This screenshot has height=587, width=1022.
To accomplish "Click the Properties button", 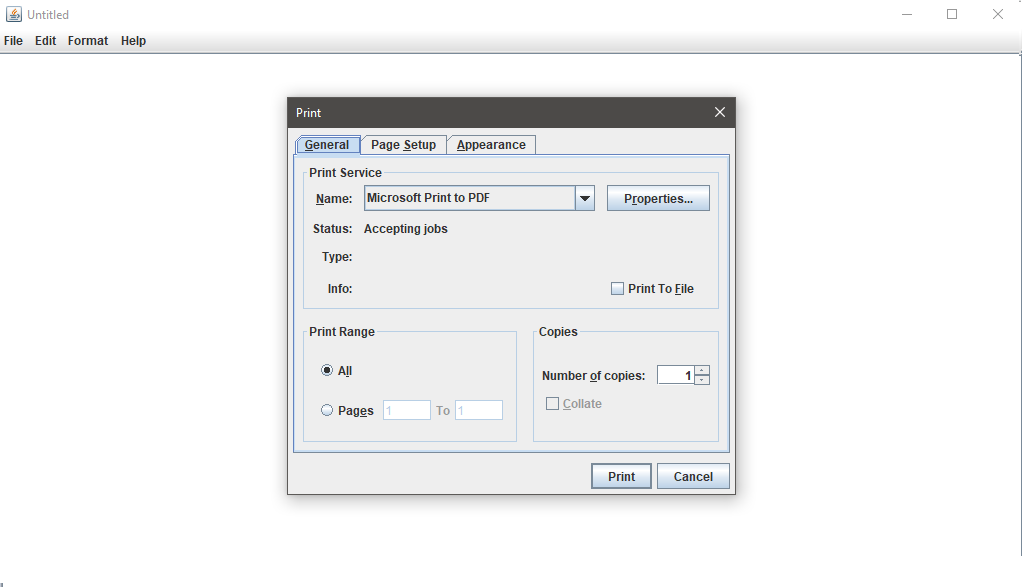I will tap(657, 198).
